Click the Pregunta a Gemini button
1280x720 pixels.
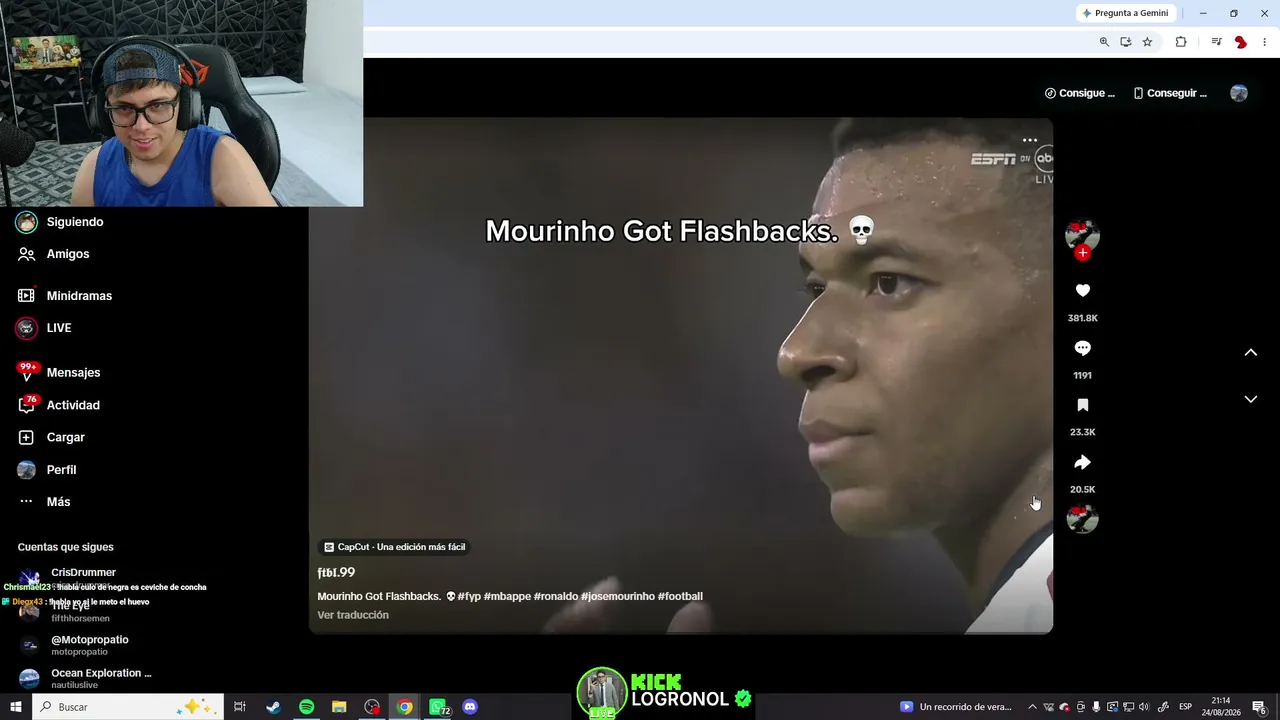pos(1125,13)
